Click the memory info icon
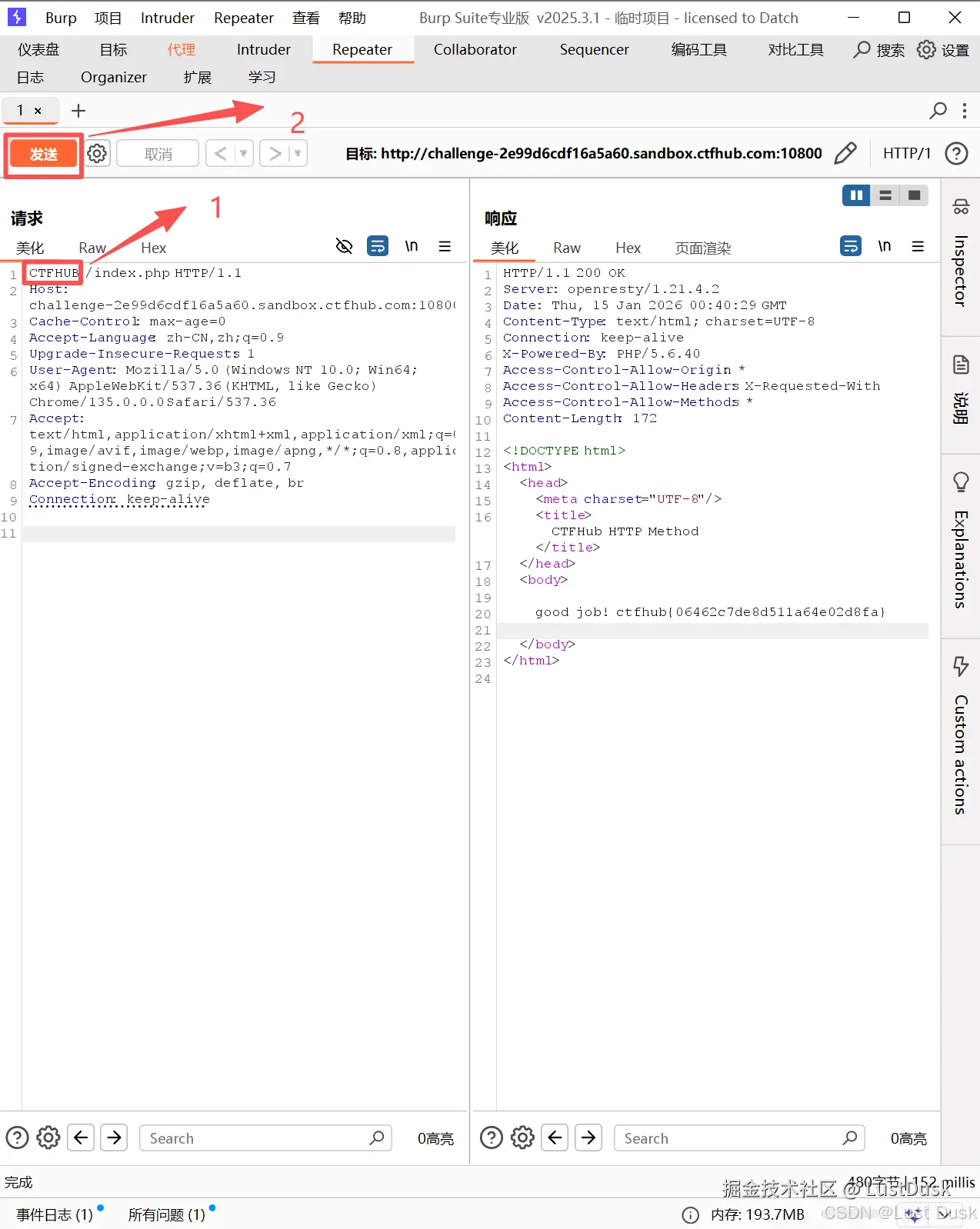Screen dimensions: 980x1229 [x=691, y=1215]
